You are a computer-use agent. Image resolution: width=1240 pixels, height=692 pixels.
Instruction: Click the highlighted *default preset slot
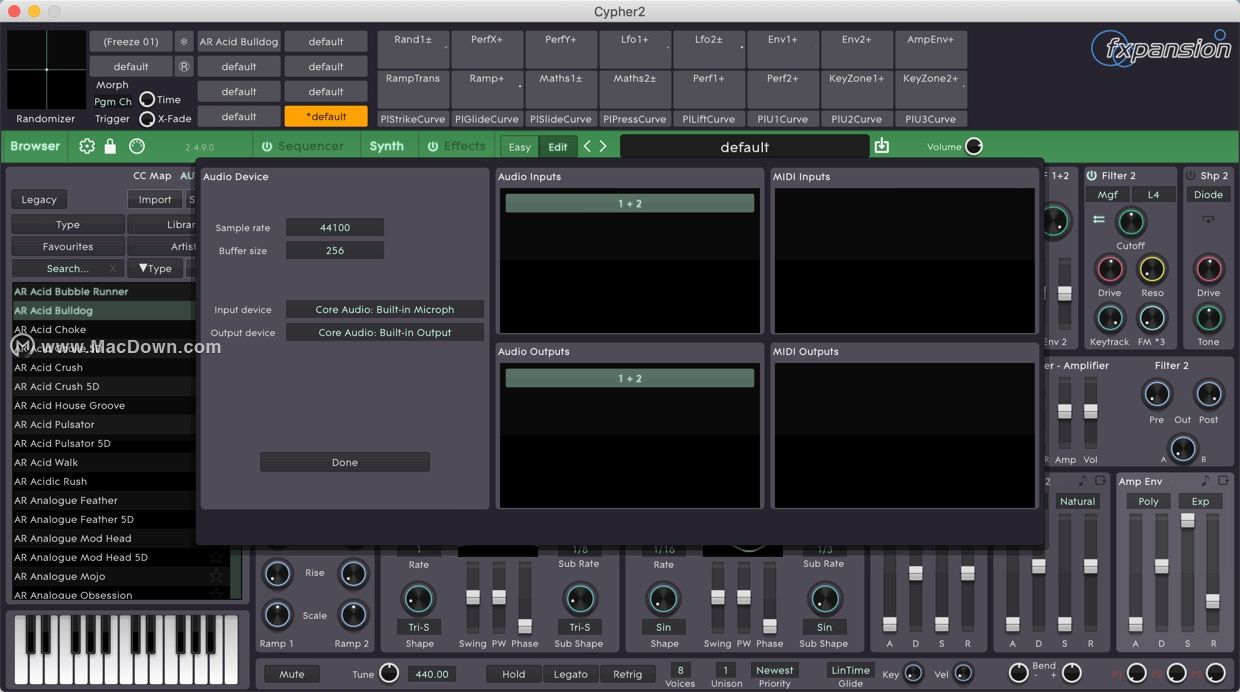click(326, 117)
